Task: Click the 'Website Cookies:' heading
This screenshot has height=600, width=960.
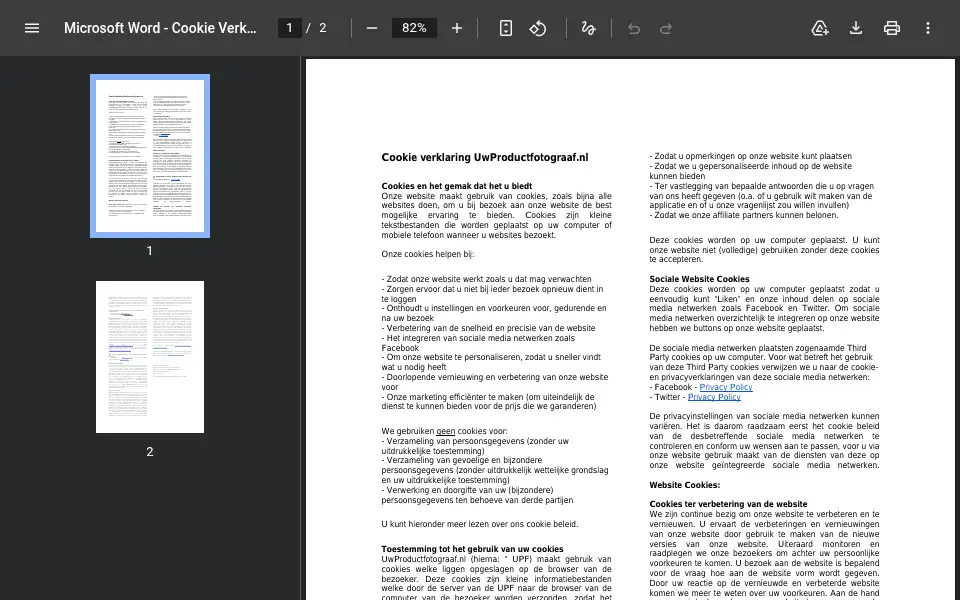Action: [x=684, y=485]
